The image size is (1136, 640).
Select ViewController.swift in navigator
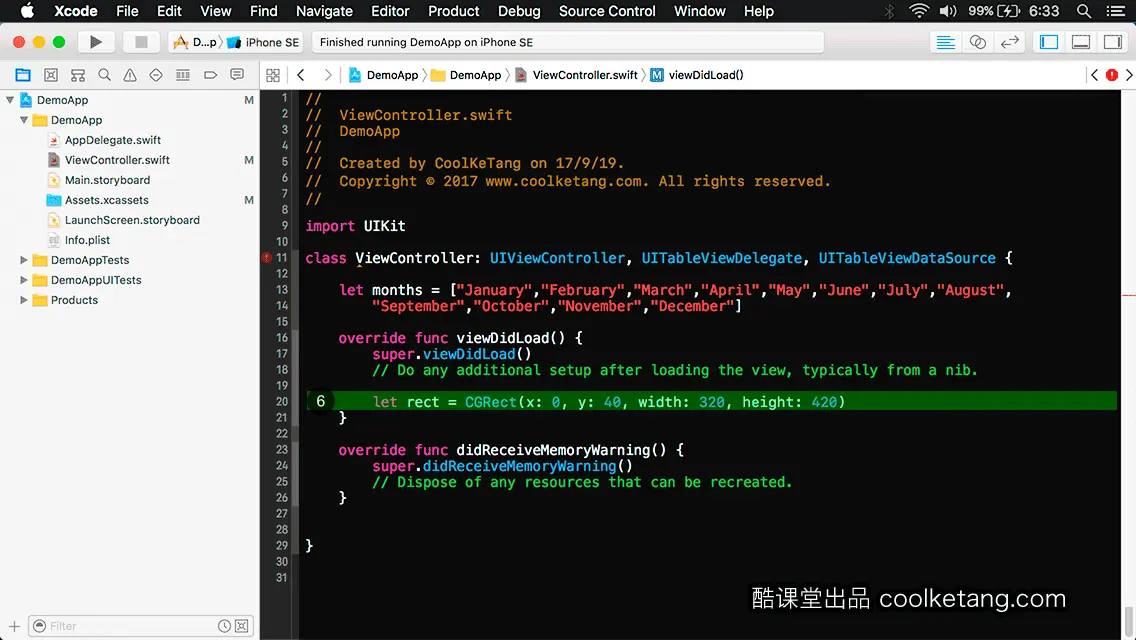point(117,160)
